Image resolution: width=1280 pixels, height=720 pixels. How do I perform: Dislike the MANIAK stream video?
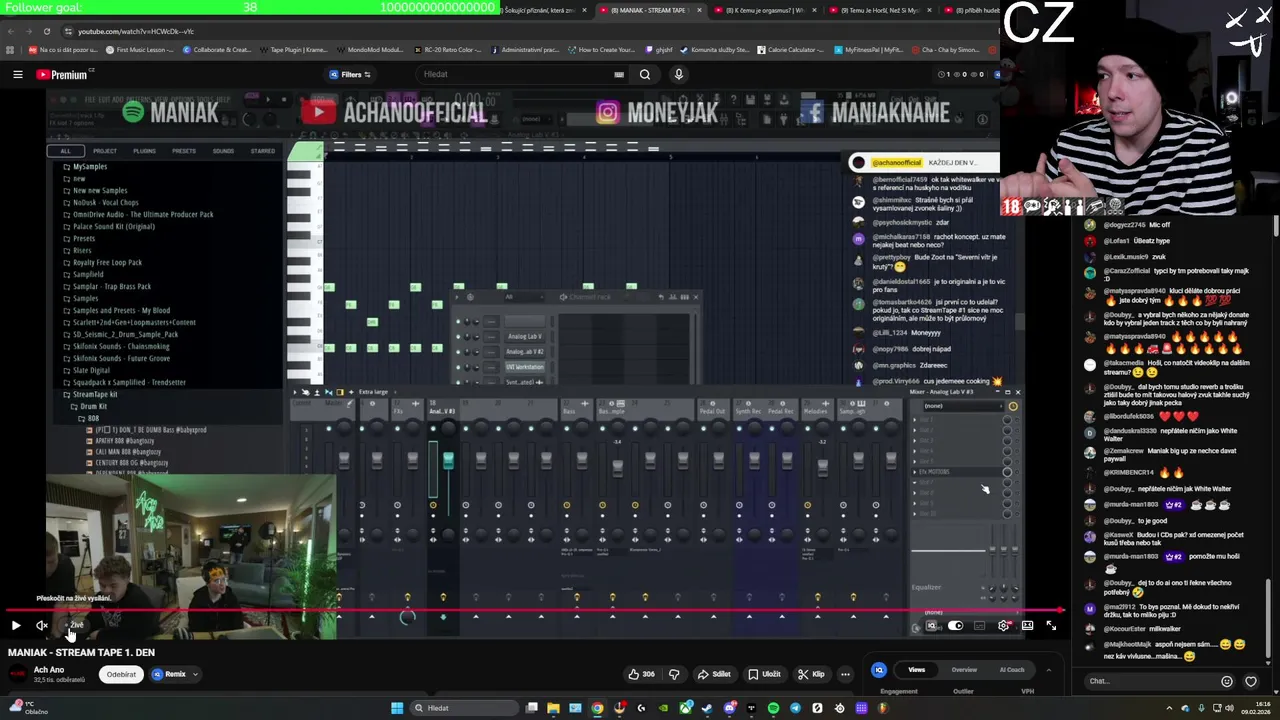coord(674,674)
